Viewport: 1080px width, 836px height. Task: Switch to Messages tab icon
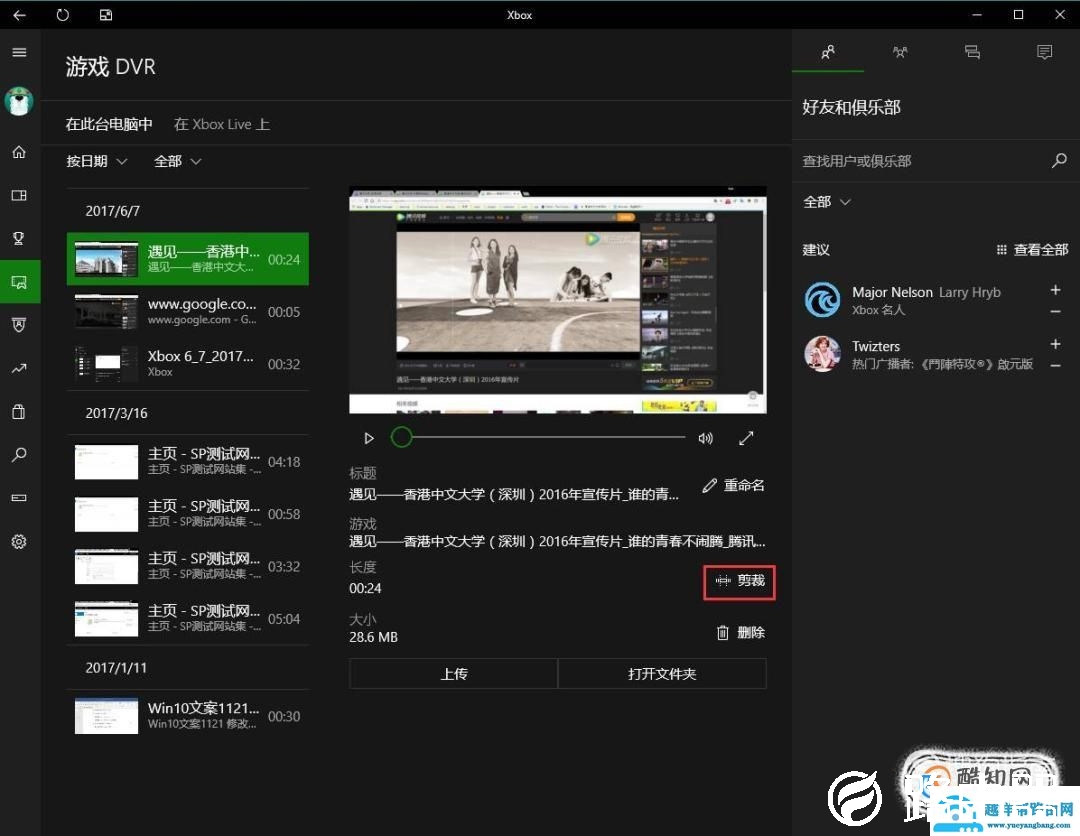tap(973, 52)
